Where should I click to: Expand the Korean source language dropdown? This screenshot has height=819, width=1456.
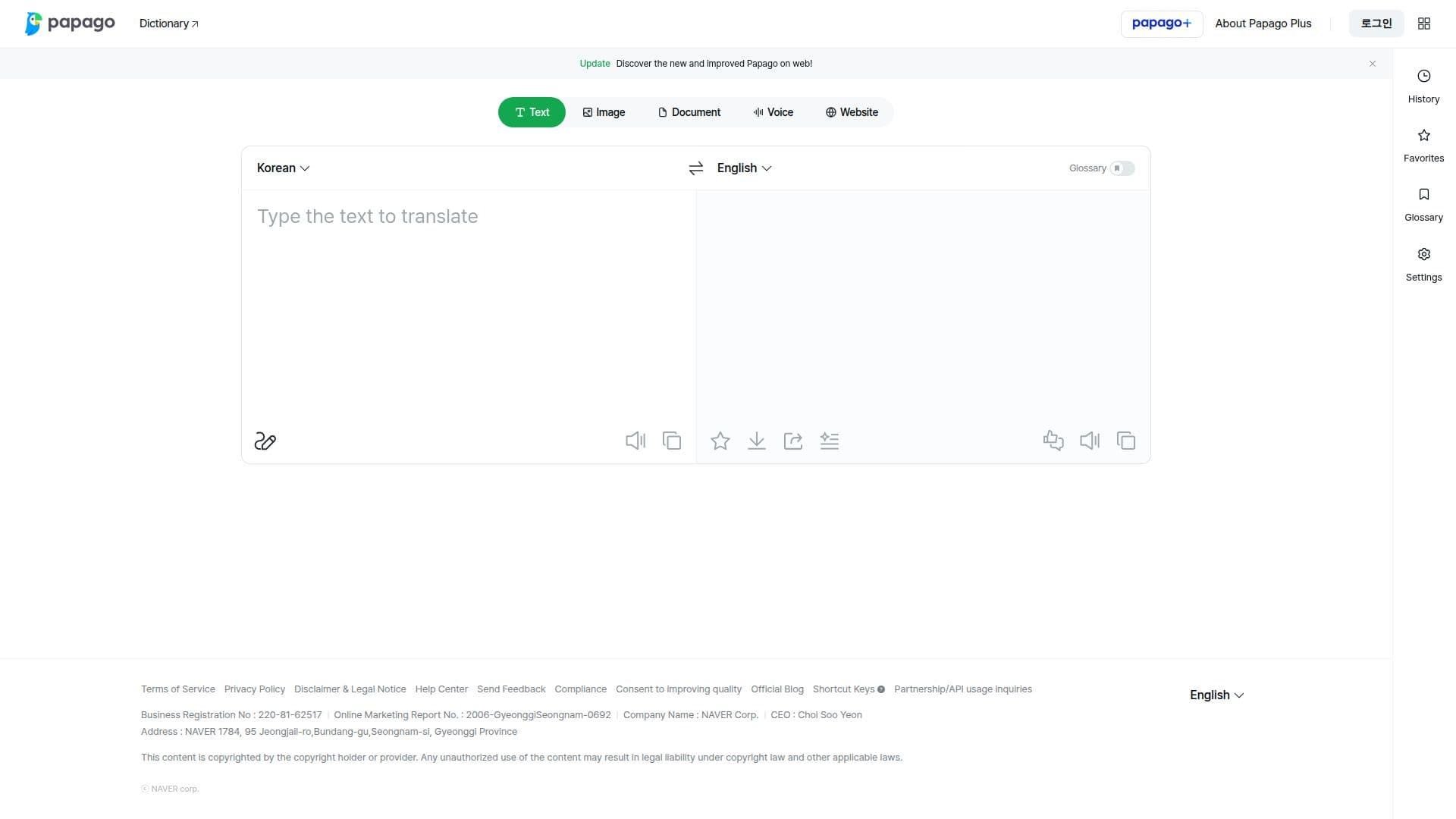tap(283, 168)
